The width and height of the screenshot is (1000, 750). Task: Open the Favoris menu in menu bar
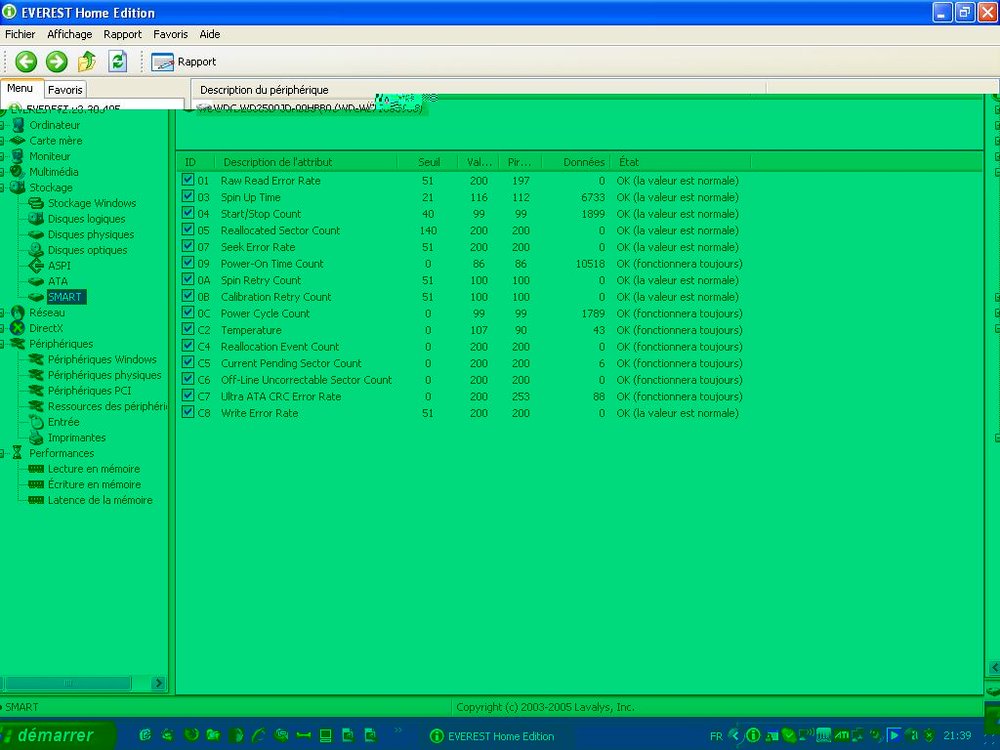click(x=170, y=34)
